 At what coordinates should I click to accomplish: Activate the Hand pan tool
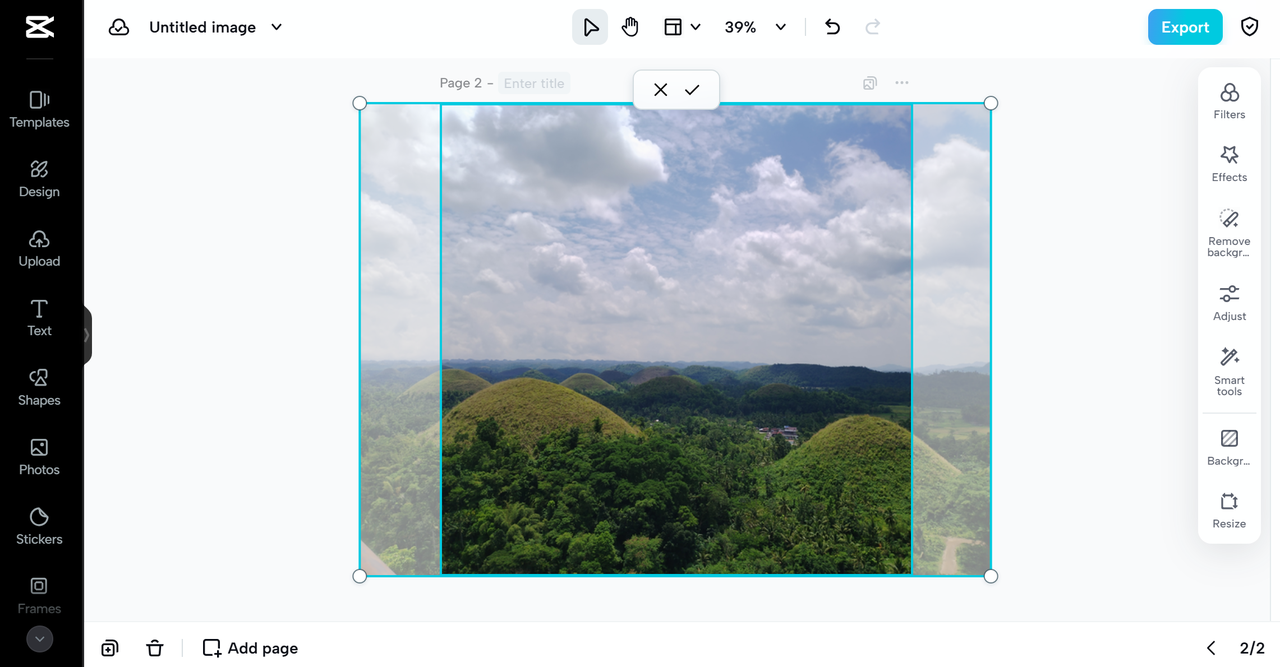(x=630, y=27)
